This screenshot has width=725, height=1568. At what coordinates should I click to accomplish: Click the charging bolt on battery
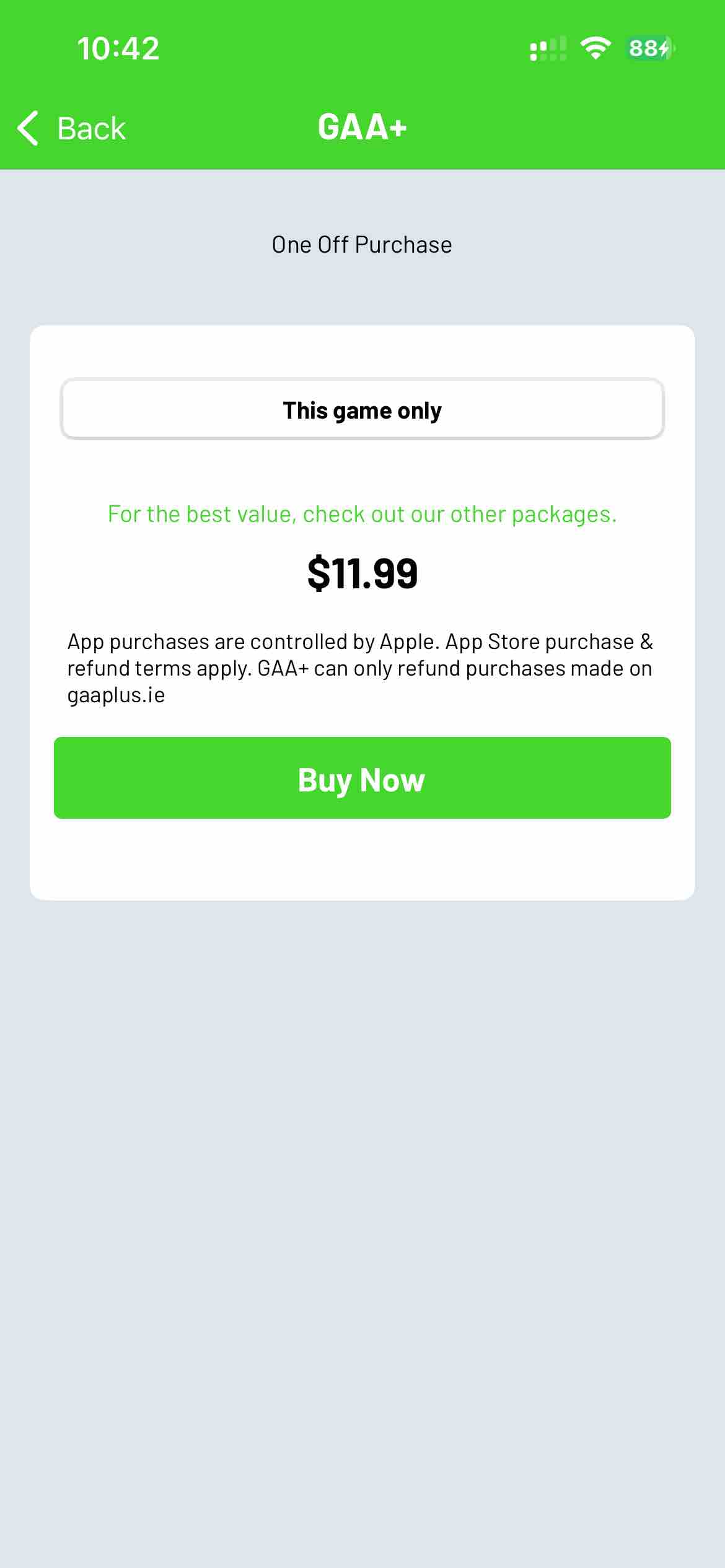point(665,48)
